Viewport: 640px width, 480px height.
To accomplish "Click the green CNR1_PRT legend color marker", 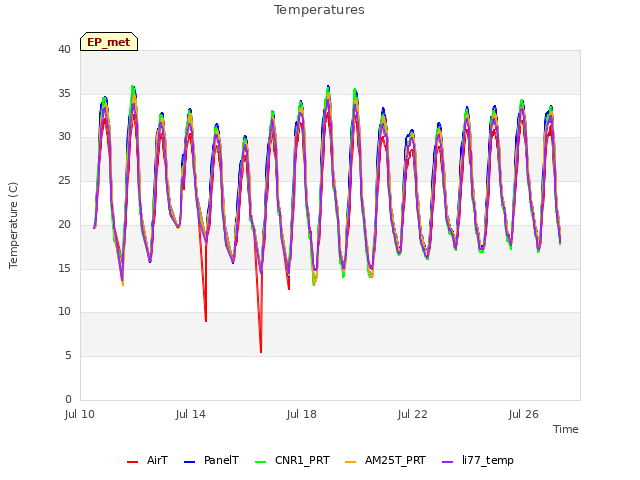I will tap(260, 462).
